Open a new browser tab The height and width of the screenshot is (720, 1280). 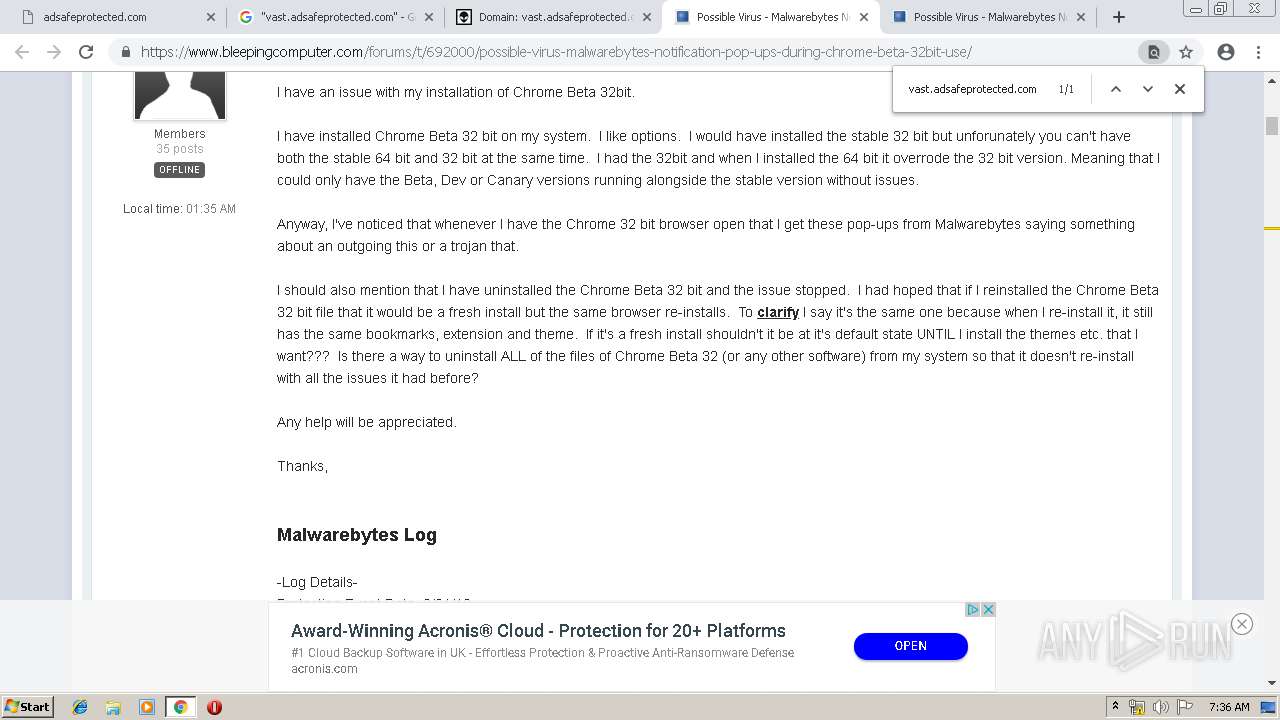click(x=1119, y=17)
